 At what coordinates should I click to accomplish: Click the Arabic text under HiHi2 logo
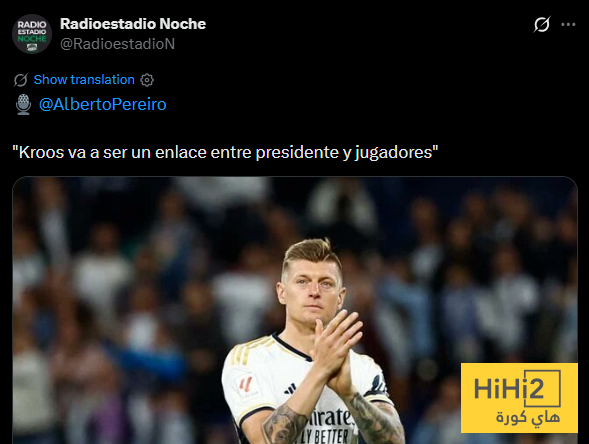pos(528,418)
